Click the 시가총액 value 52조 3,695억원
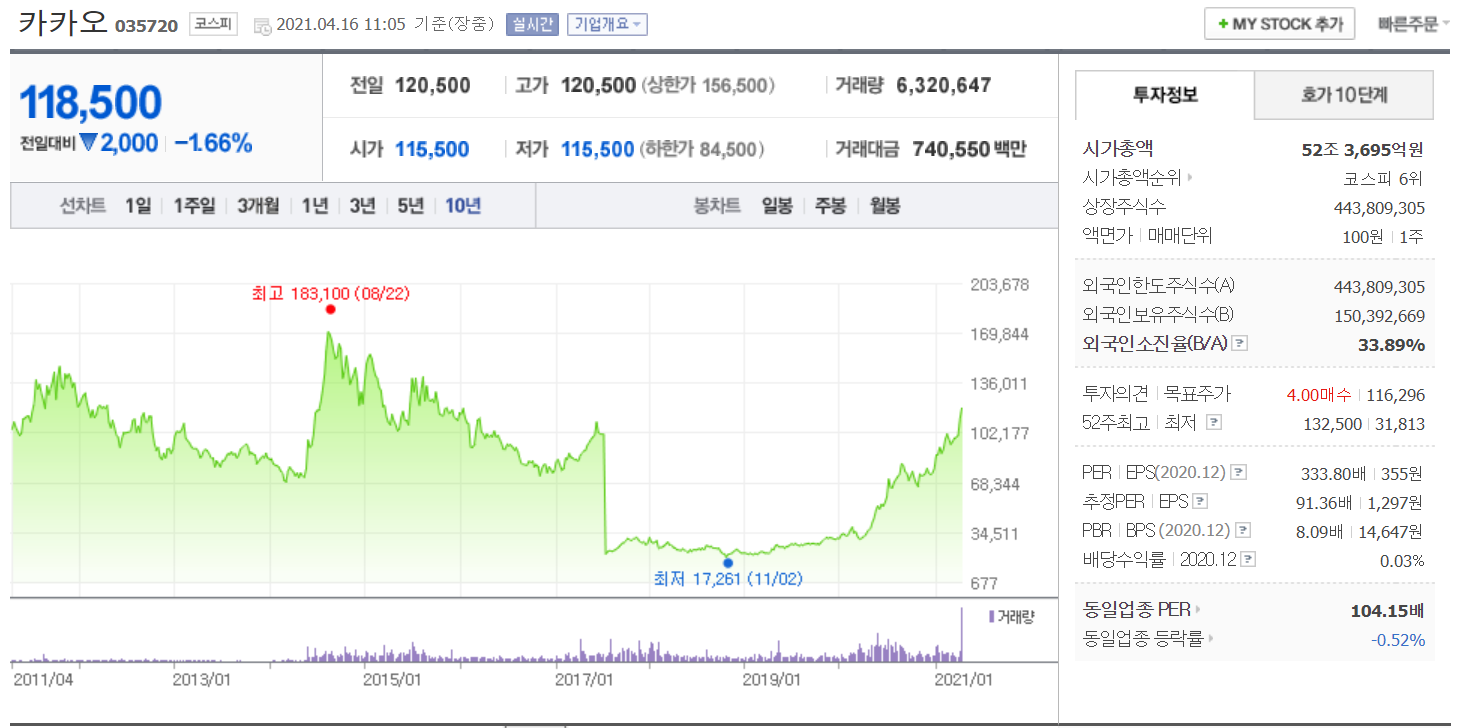Viewport: 1461px width, 728px height. click(x=1363, y=150)
